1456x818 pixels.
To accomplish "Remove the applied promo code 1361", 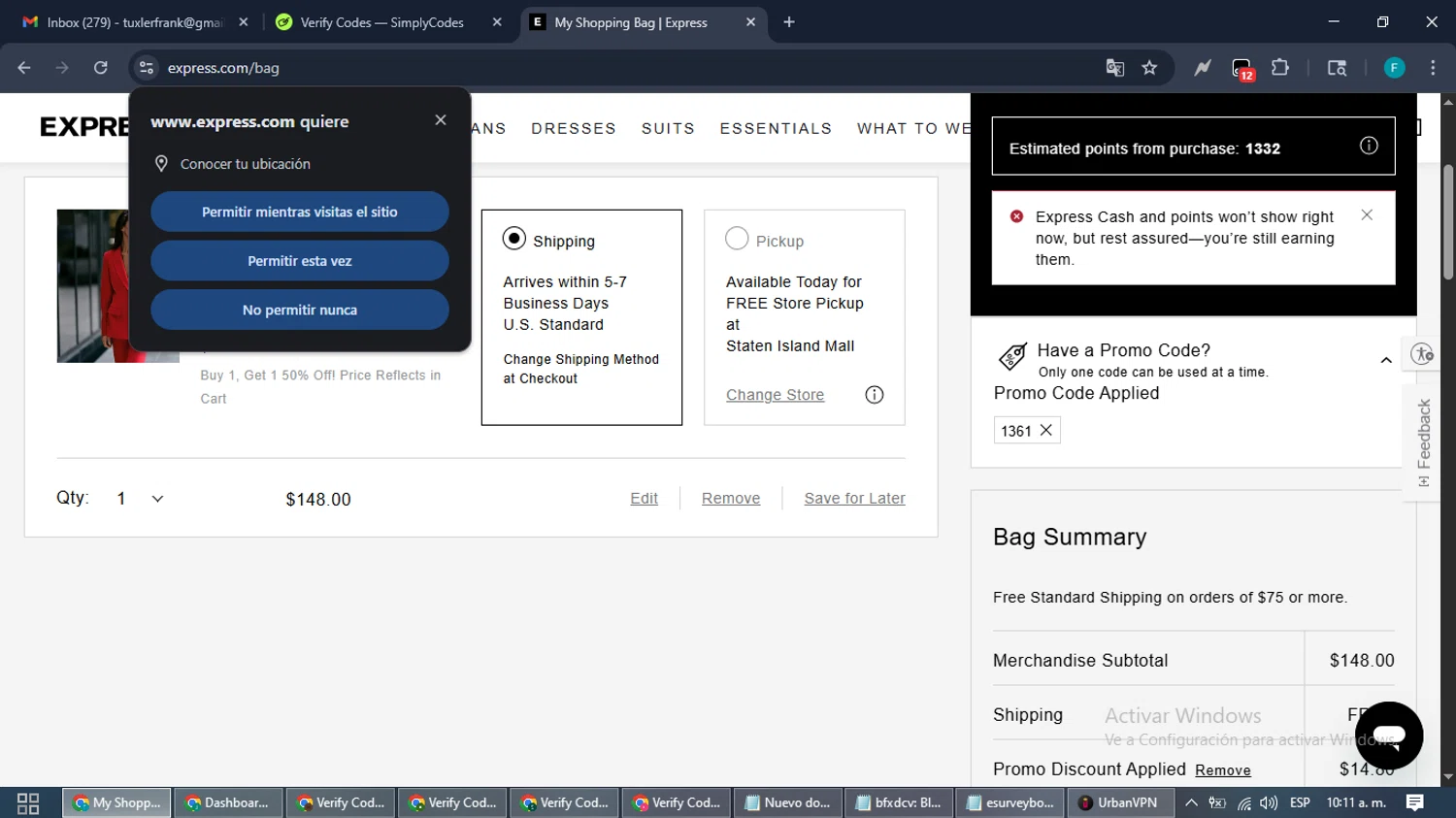I will tap(1046, 431).
